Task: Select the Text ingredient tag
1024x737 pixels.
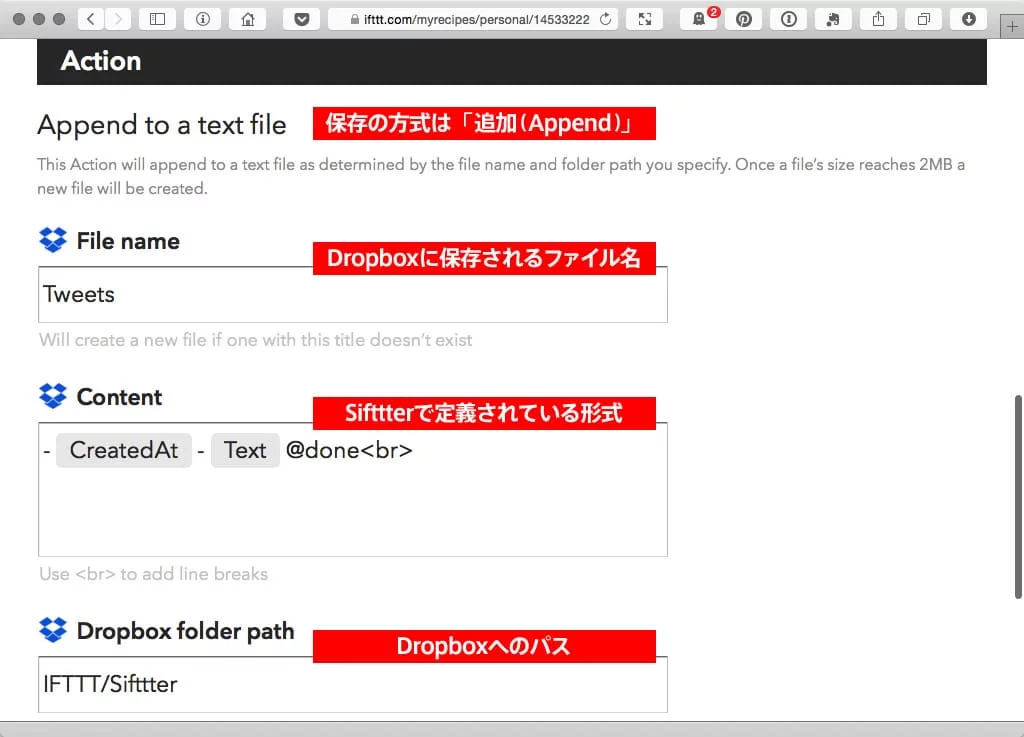Action: pos(245,450)
